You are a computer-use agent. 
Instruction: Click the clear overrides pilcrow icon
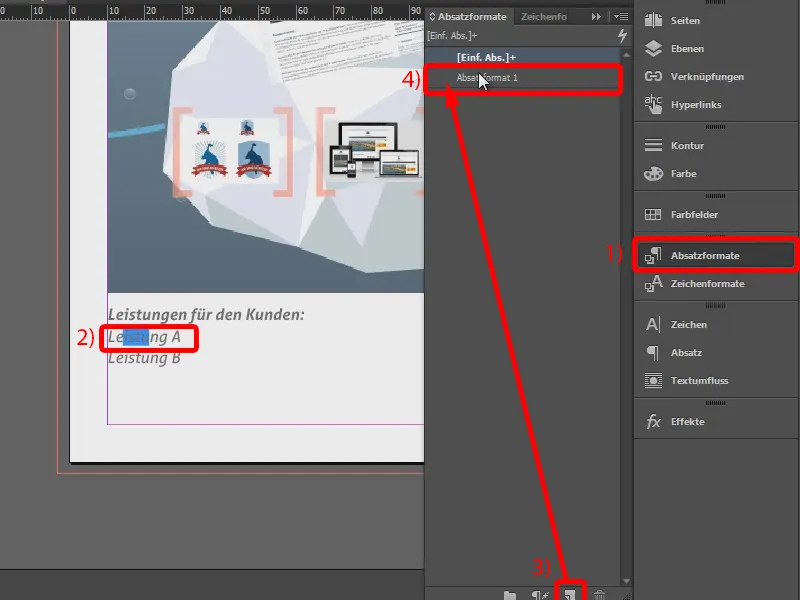click(540, 595)
